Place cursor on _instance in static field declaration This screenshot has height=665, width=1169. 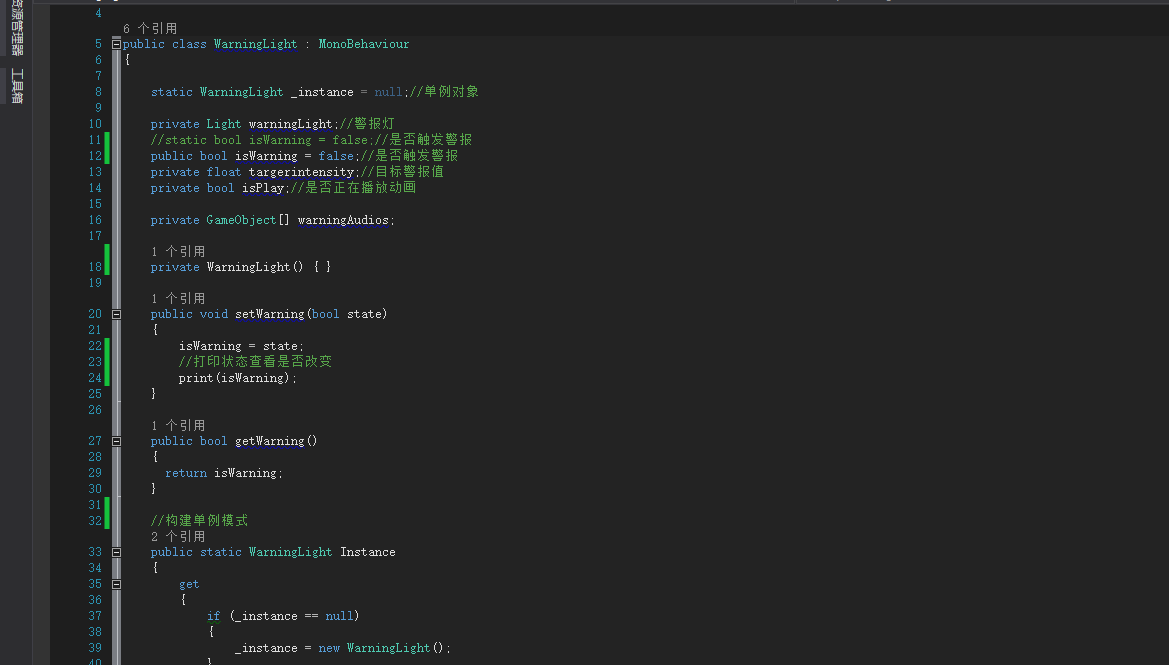click(x=322, y=92)
